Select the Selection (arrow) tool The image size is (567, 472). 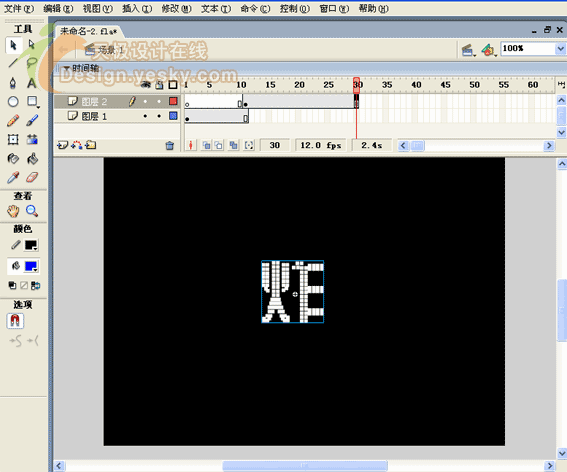click(x=13, y=45)
